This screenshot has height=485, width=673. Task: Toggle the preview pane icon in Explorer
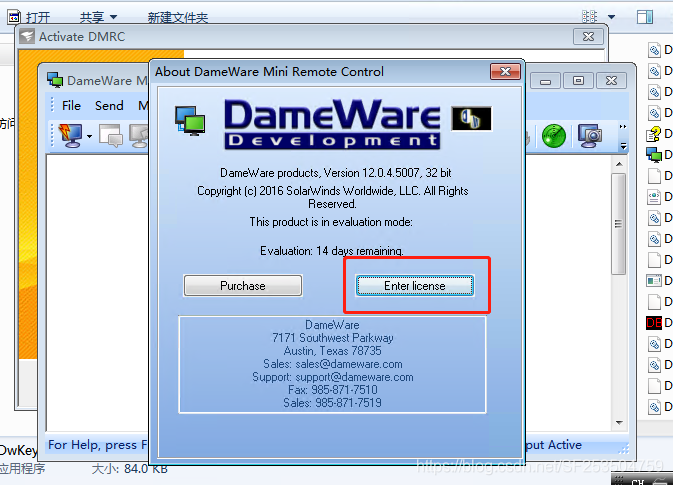(x=645, y=17)
